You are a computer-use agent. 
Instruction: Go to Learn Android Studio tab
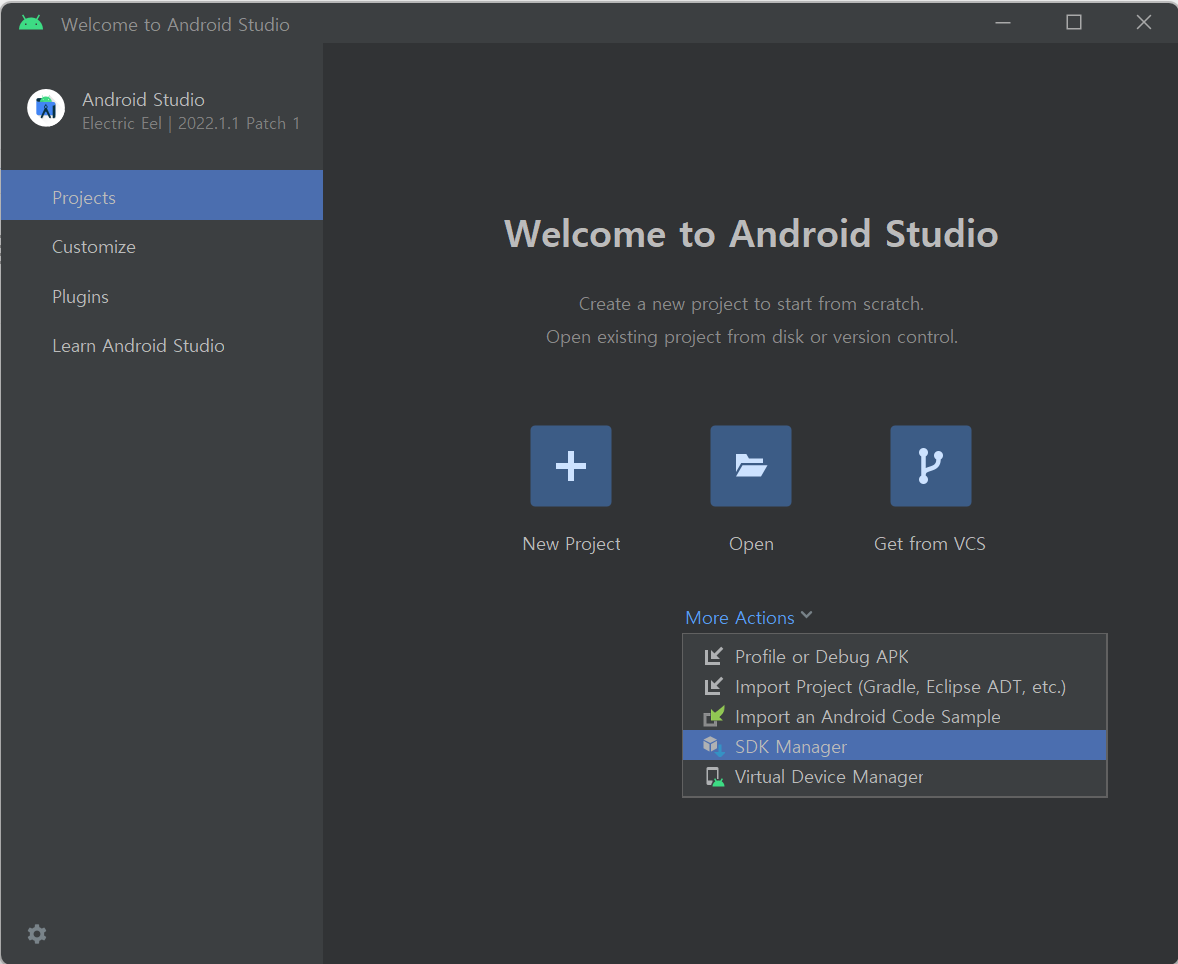pos(162,346)
